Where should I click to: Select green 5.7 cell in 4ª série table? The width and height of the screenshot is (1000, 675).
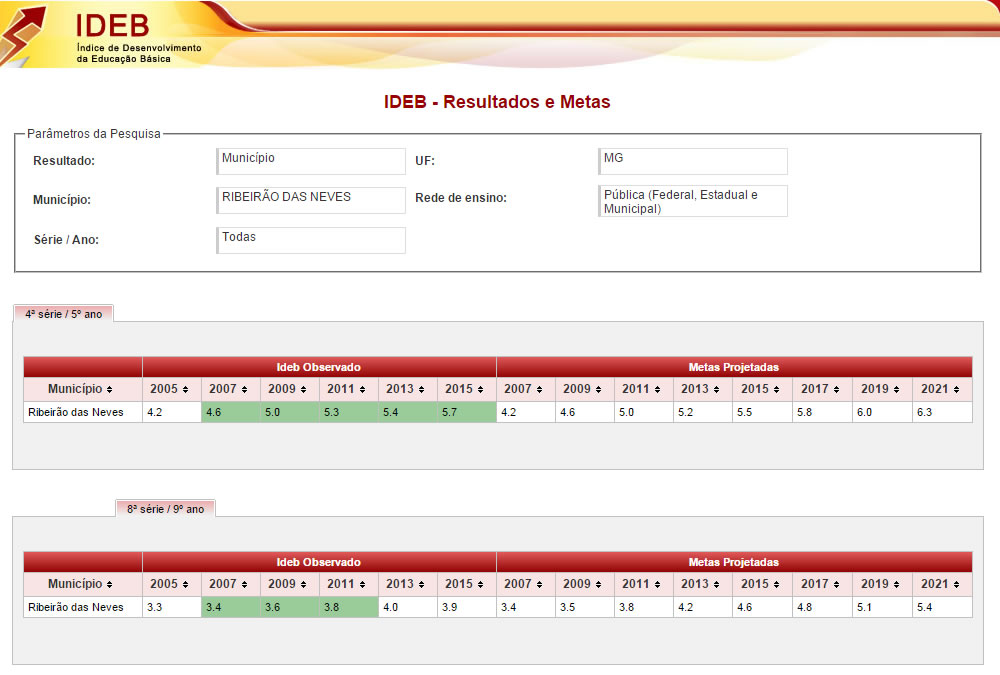point(466,412)
